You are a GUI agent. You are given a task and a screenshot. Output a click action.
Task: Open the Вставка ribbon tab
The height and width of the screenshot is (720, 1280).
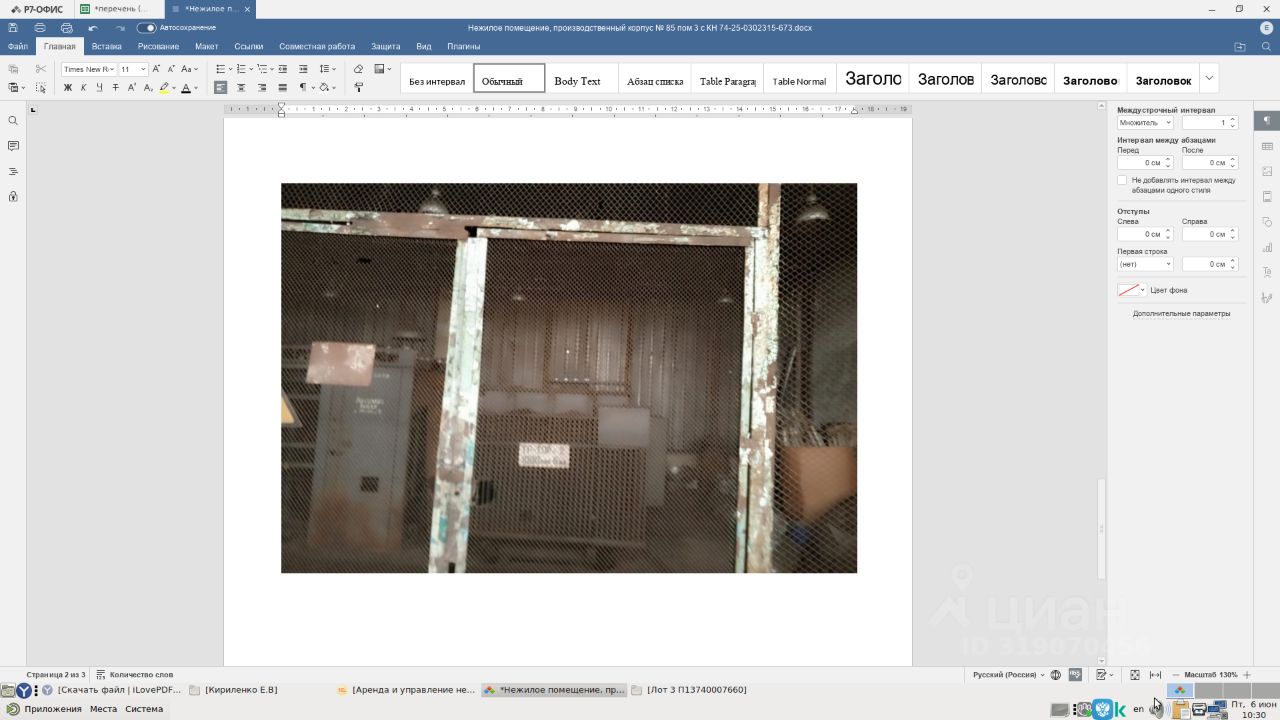(x=107, y=46)
